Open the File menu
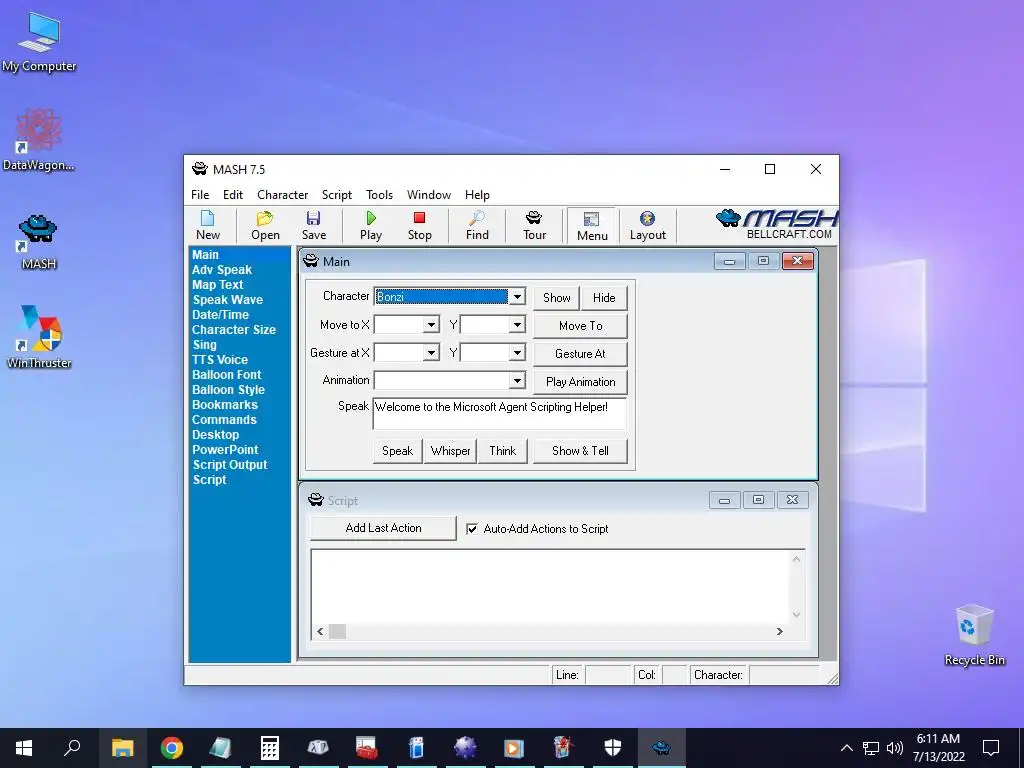1024x768 pixels. tap(200, 195)
